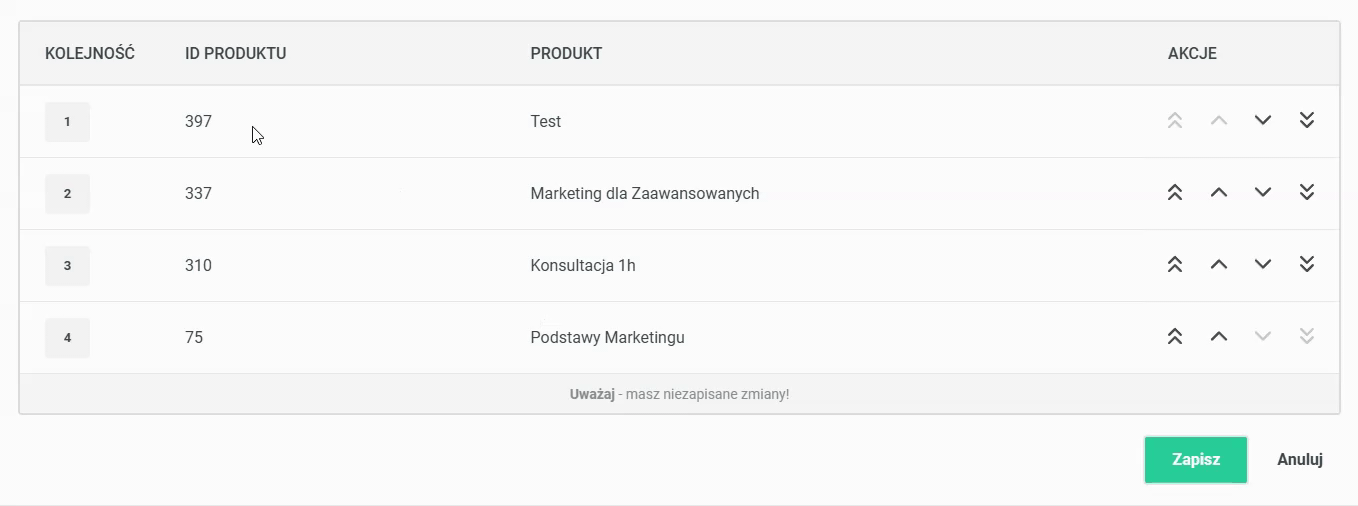Select the Podstawy Marketingu product name

(x=607, y=337)
